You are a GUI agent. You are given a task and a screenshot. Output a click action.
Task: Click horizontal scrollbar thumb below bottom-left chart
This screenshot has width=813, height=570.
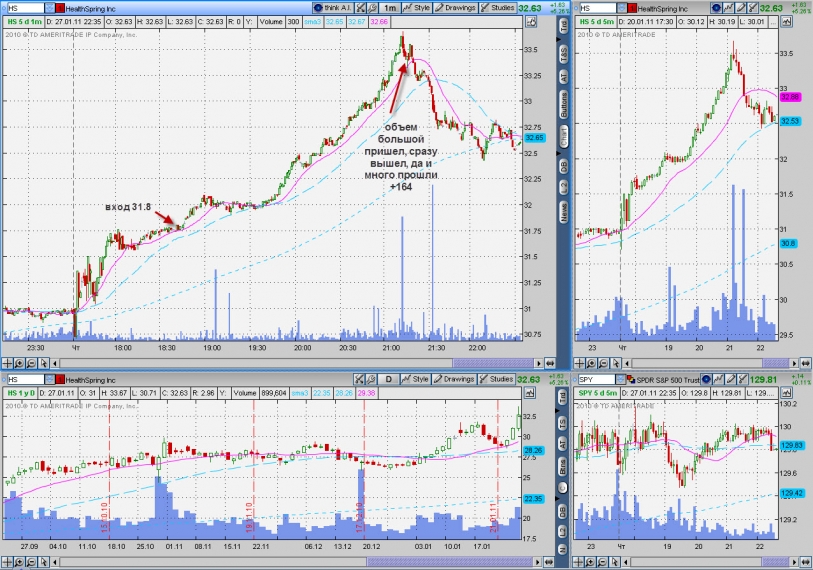pyautogui.click(x=451, y=562)
